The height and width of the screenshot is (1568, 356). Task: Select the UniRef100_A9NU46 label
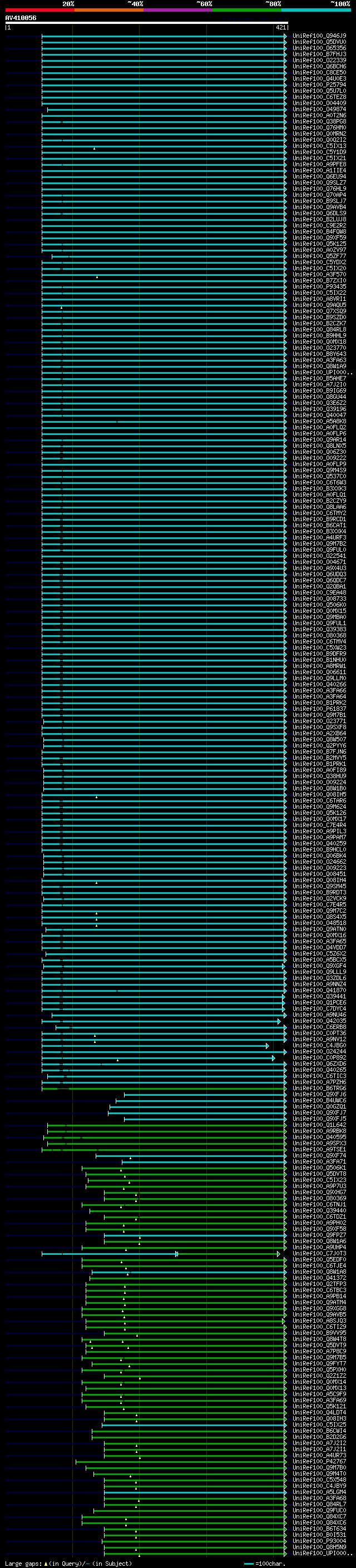(319, 1015)
